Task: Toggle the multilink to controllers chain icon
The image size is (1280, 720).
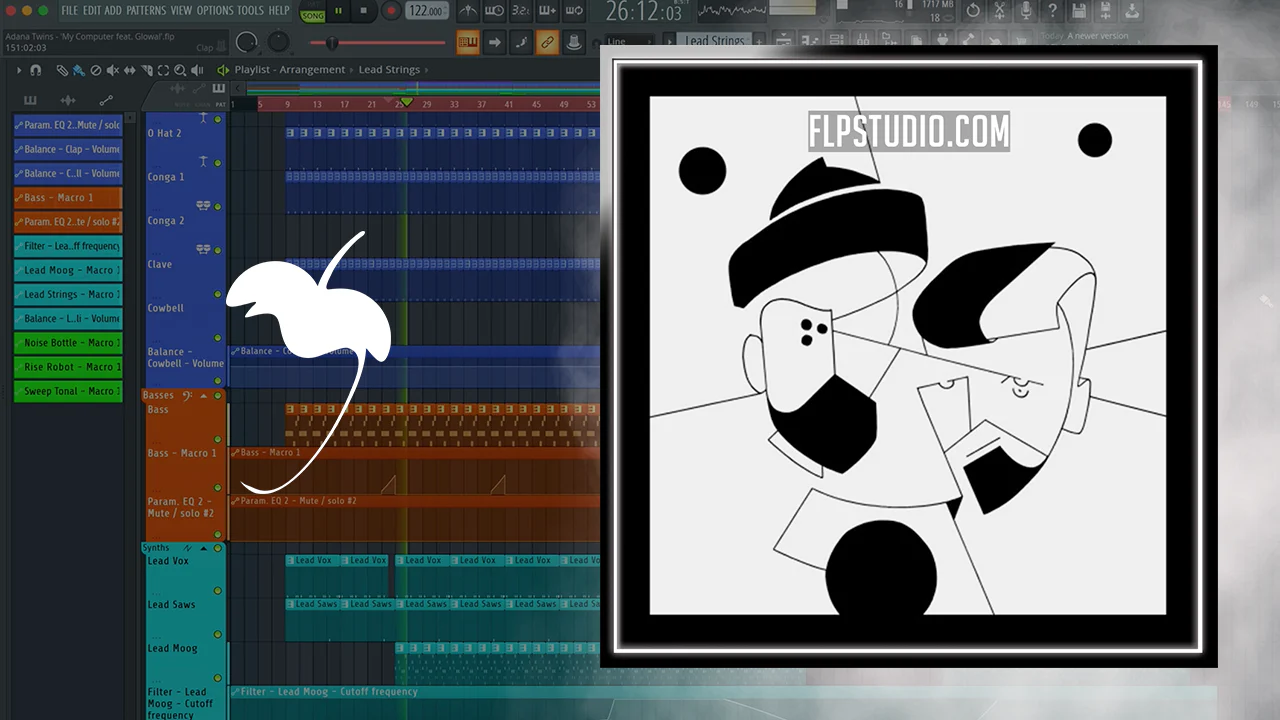Action: (x=547, y=43)
